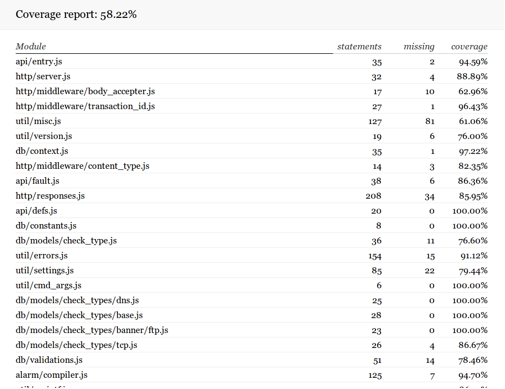
Task: Open the api/entry.js module link
Action: (x=39, y=62)
